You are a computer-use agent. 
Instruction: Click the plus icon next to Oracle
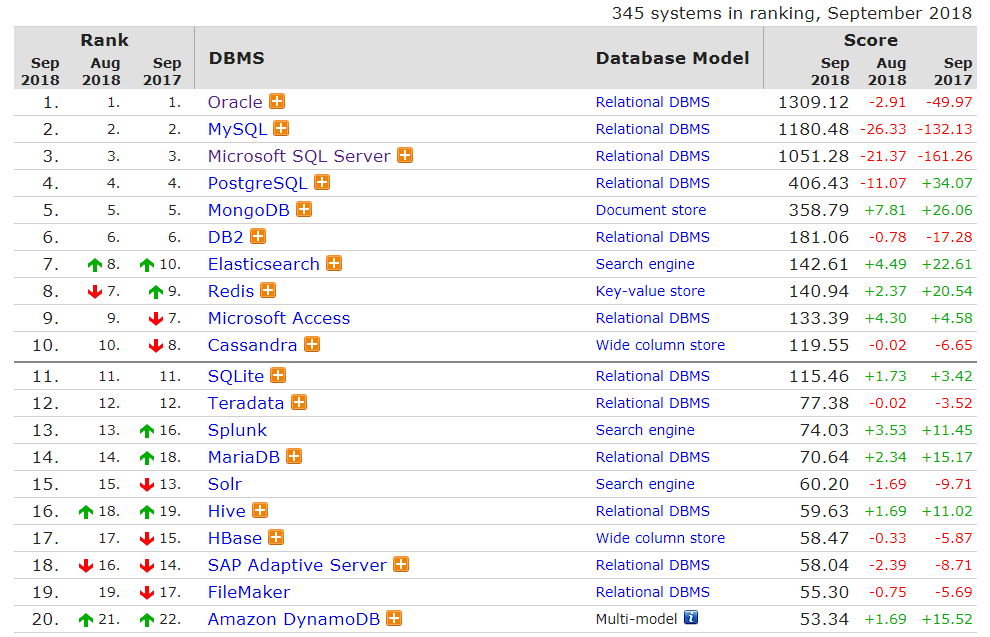(277, 102)
